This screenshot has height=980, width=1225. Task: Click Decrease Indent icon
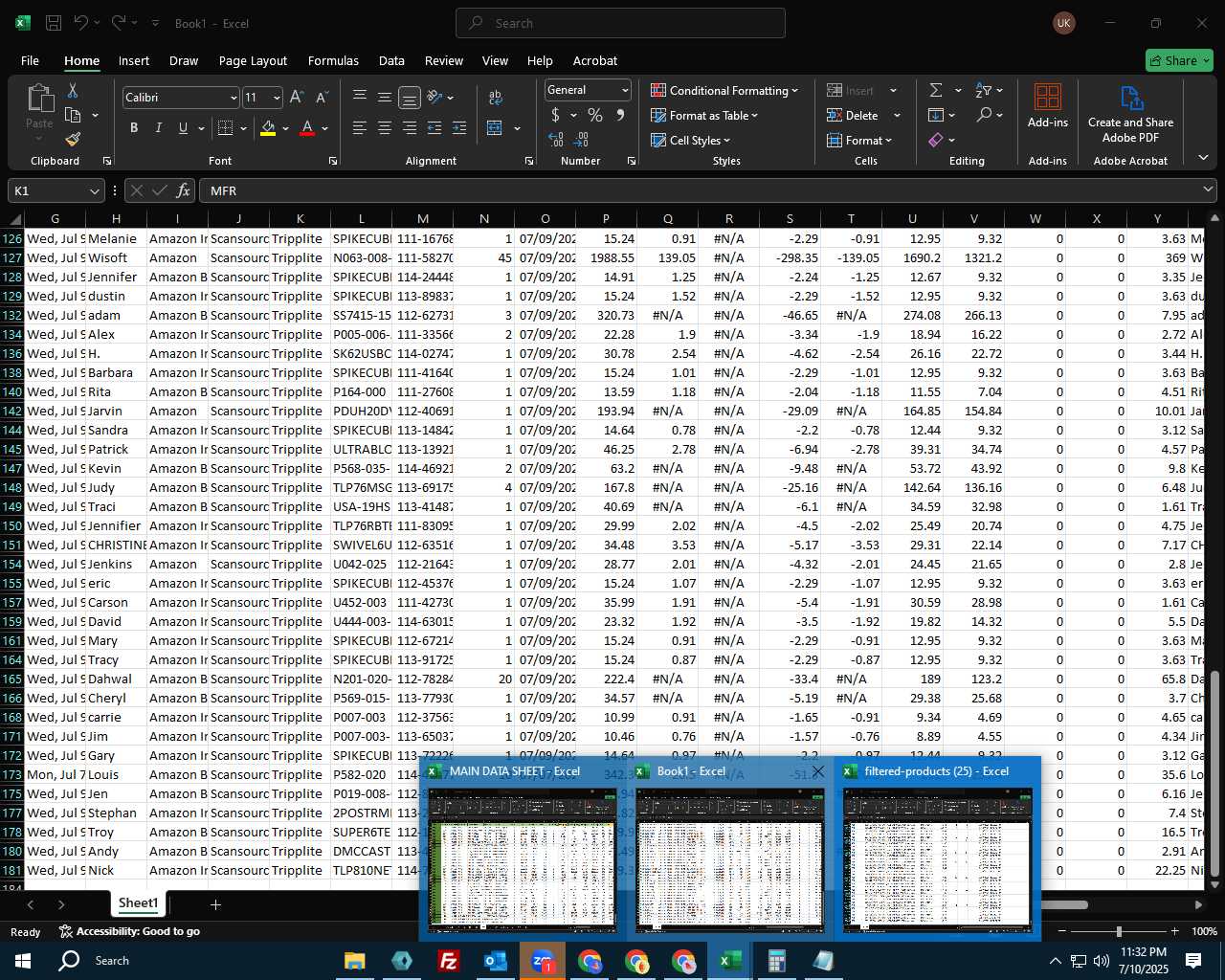434,127
